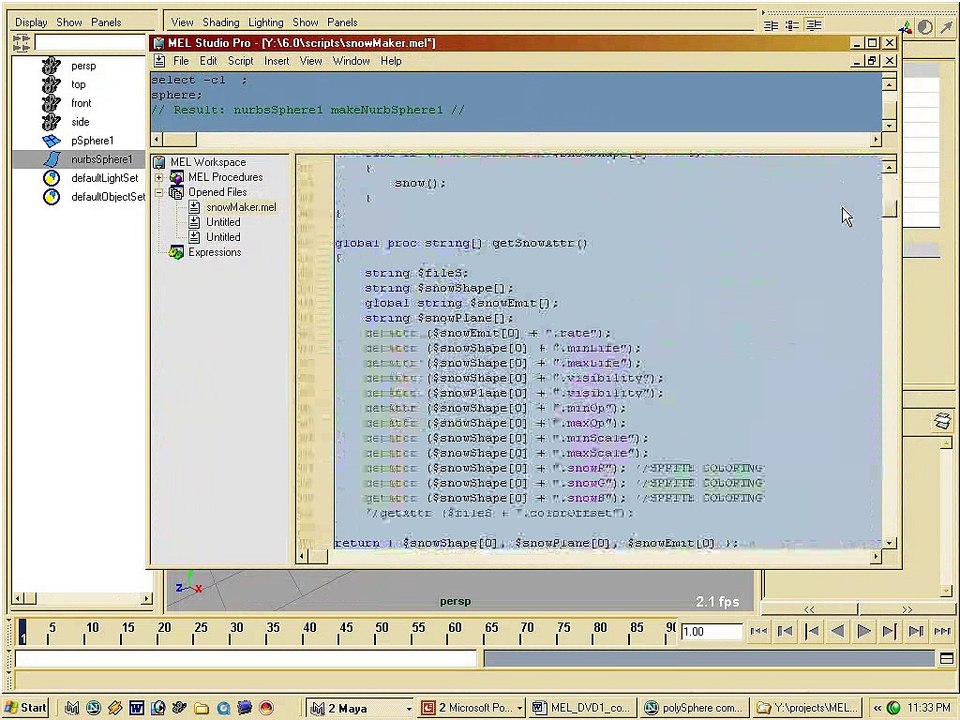Open MEL Studio Pro Help menu

[391, 61]
